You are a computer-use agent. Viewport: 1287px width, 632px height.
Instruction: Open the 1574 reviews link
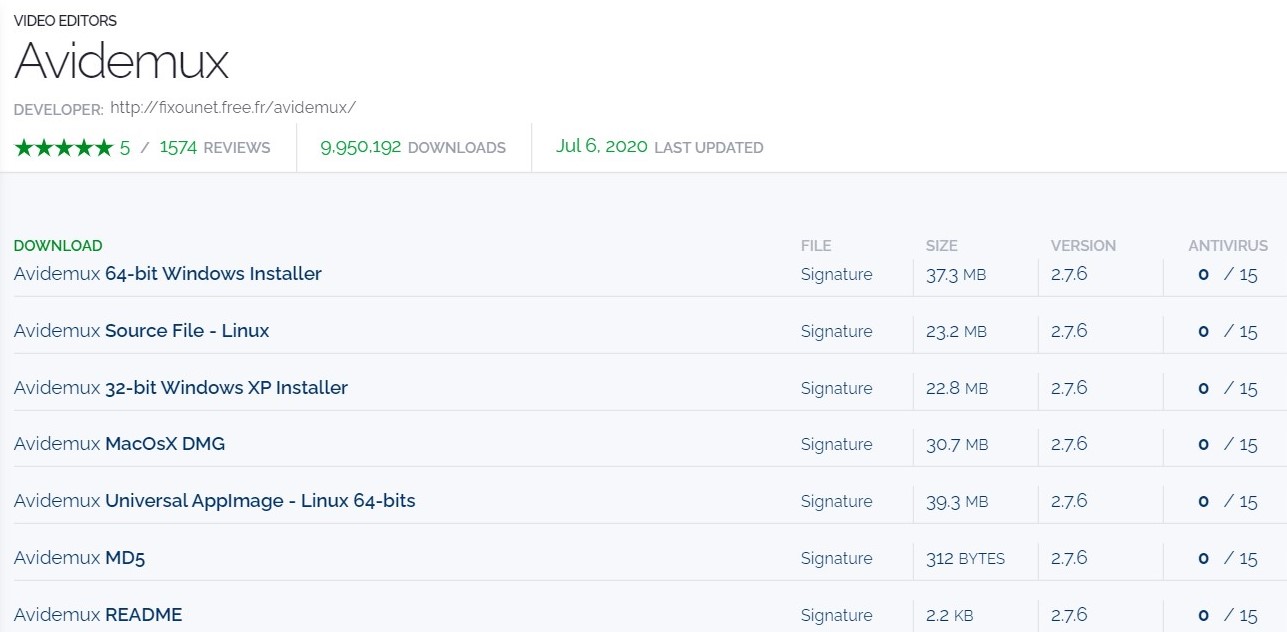coord(214,148)
